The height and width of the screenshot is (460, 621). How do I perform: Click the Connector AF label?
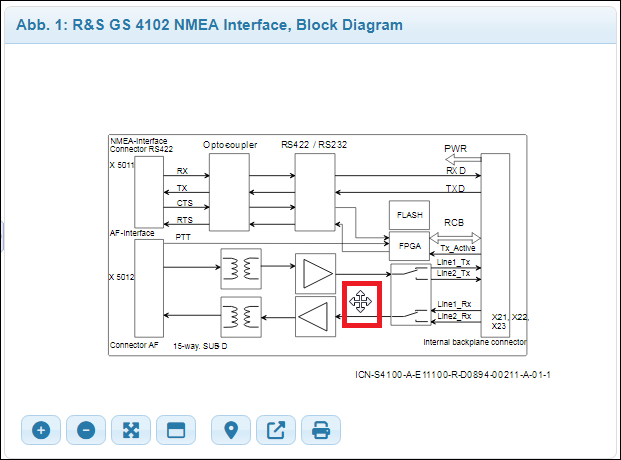pos(134,345)
